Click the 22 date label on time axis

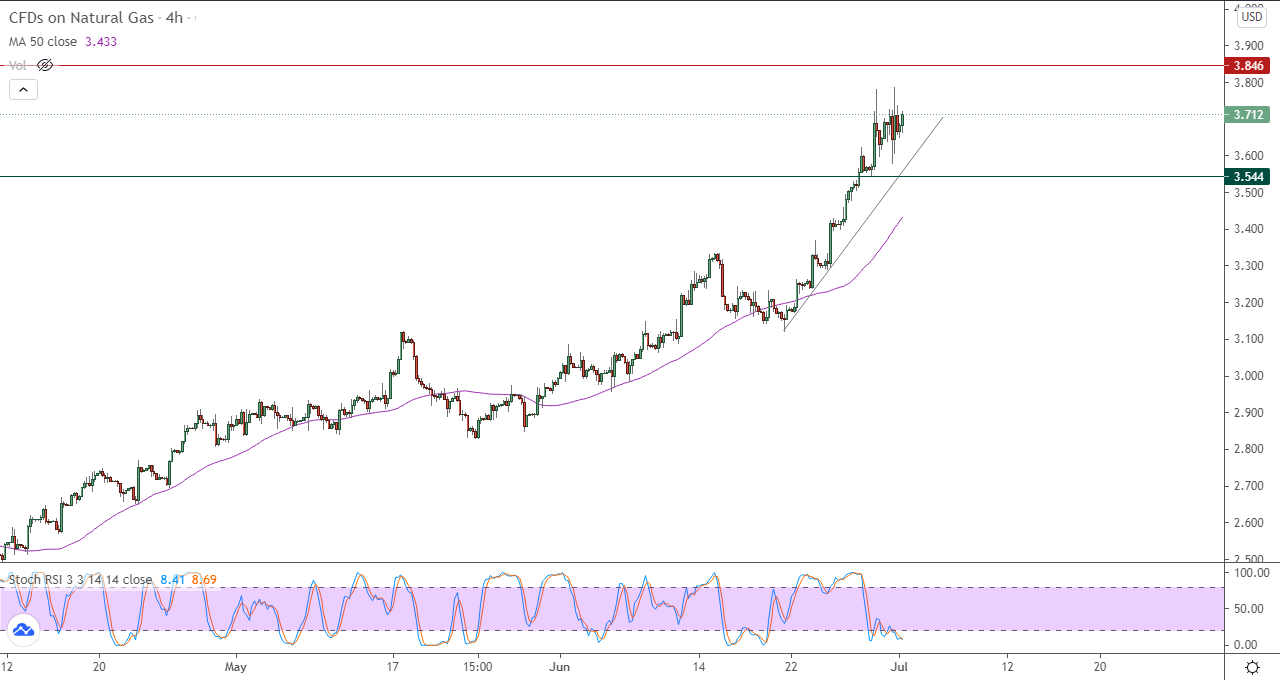click(790, 665)
